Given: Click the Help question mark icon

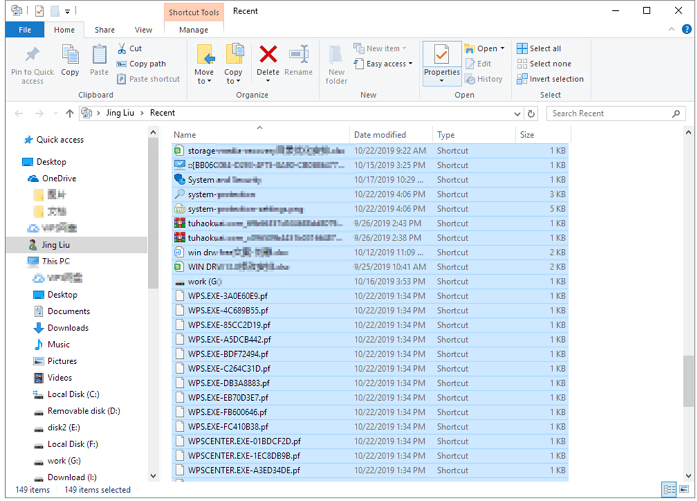Looking at the screenshot, I should [686, 29].
